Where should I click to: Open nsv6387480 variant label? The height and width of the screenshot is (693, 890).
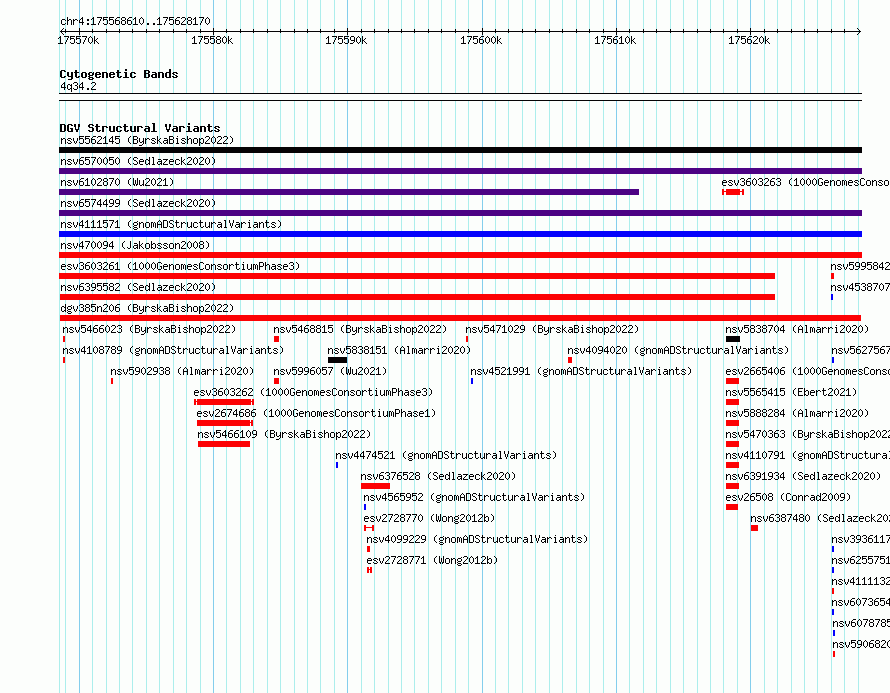point(820,518)
